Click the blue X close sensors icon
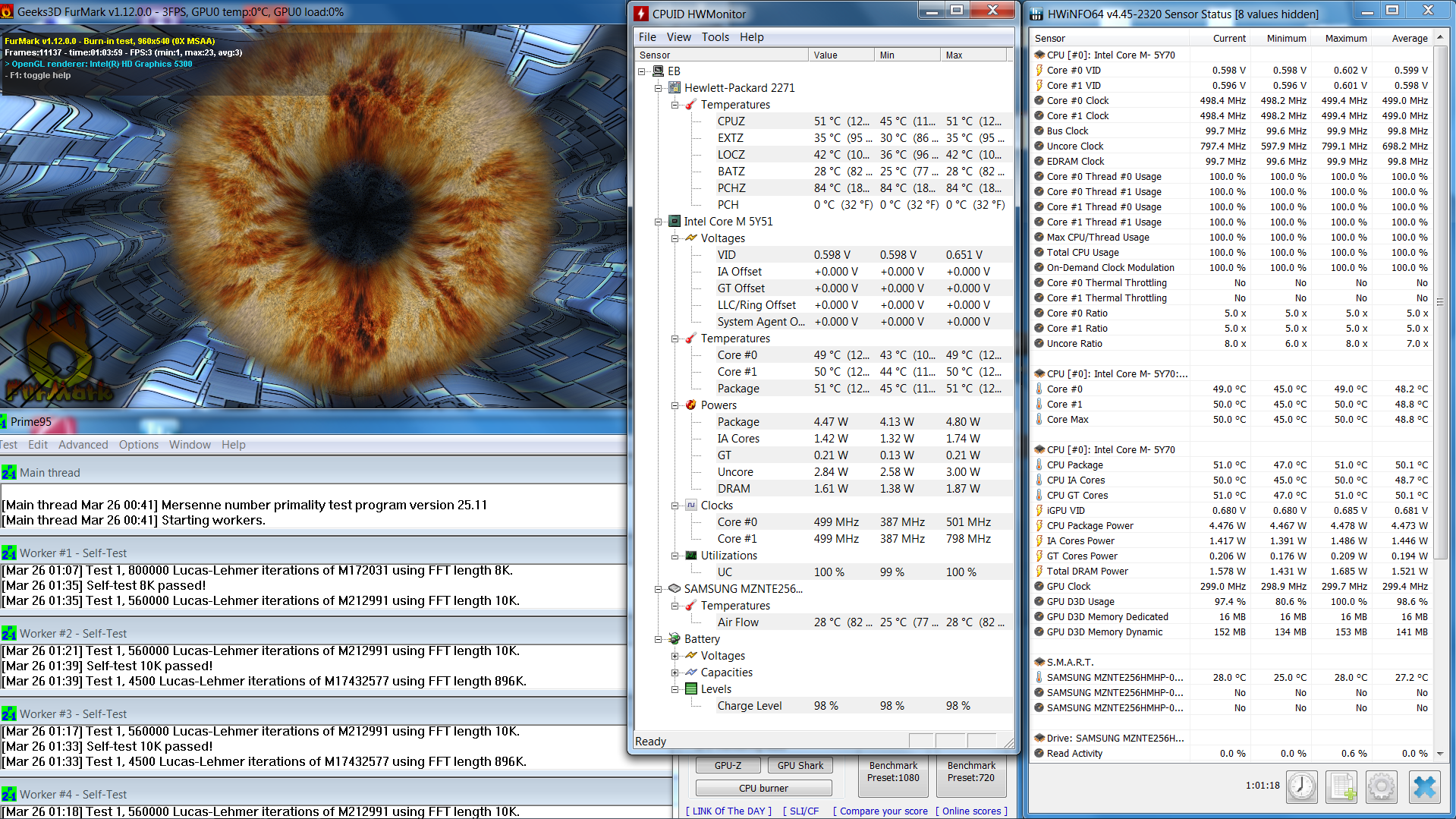Image resolution: width=1456 pixels, height=819 pixels. pos(1424,786)
